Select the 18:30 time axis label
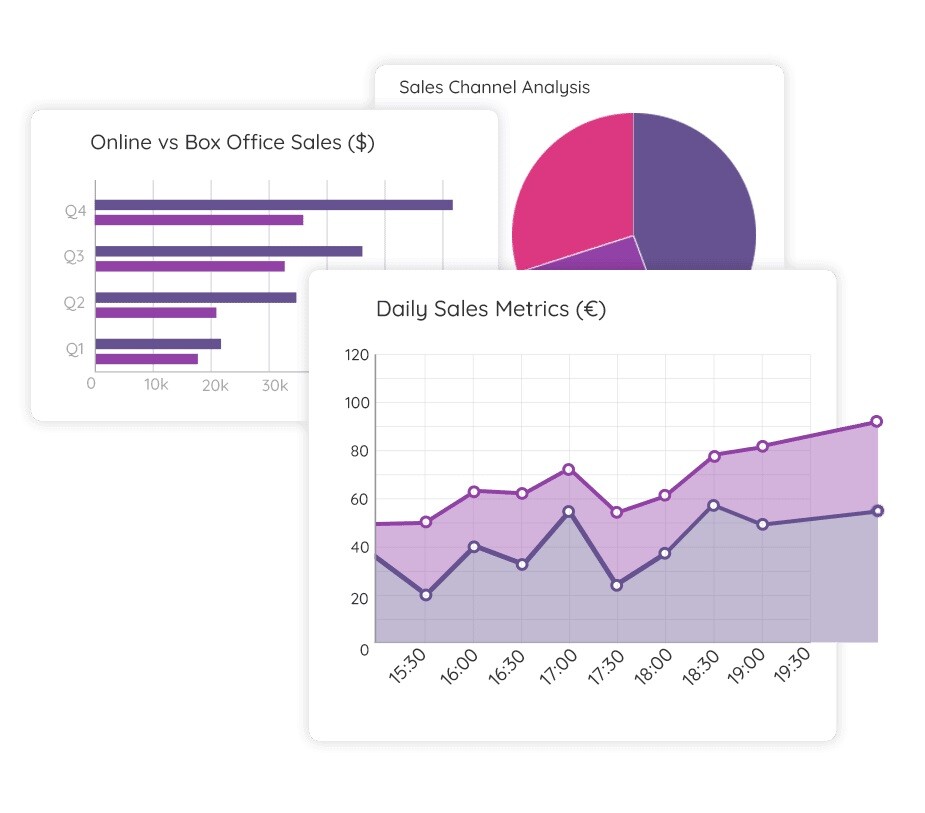Screen dimensions: 925x813 pyautogui.click(x=701, y=667)
